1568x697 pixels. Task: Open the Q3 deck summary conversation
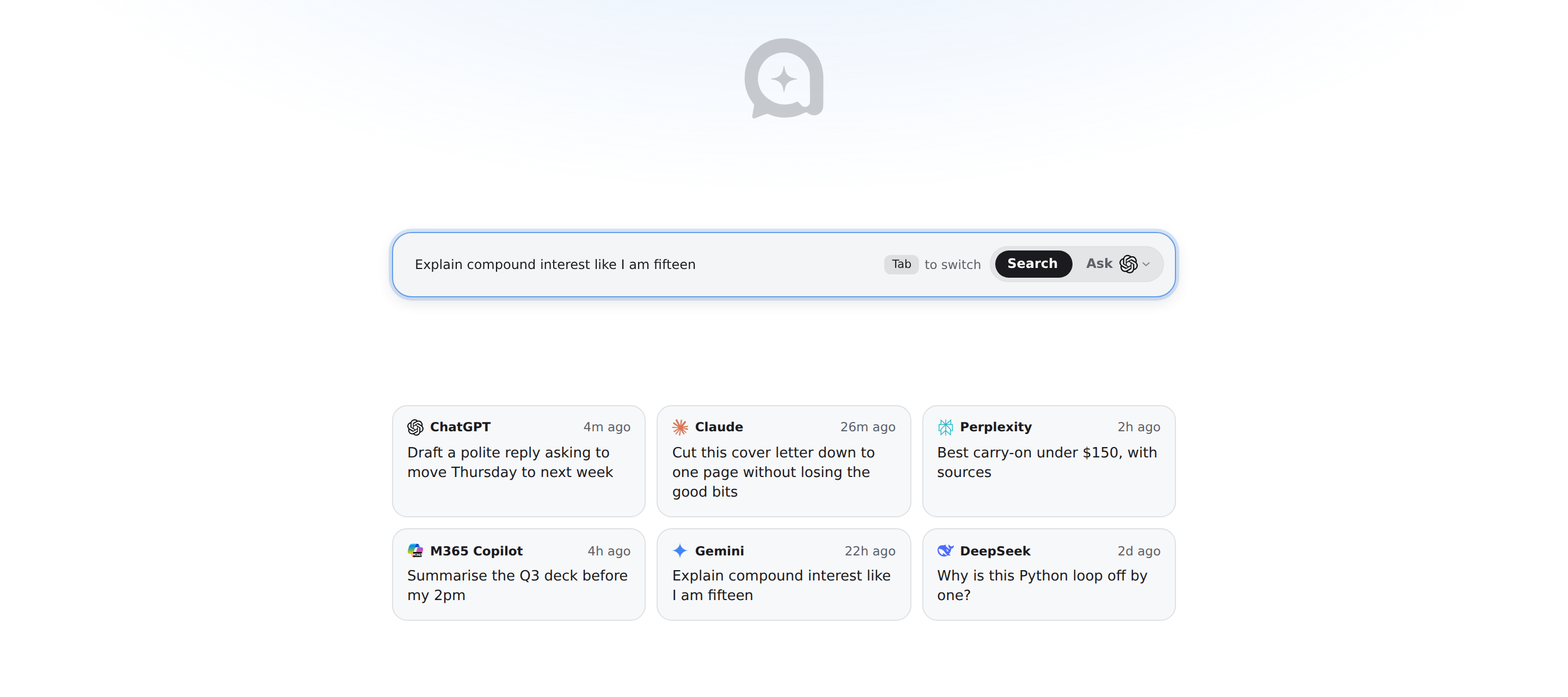519,574
